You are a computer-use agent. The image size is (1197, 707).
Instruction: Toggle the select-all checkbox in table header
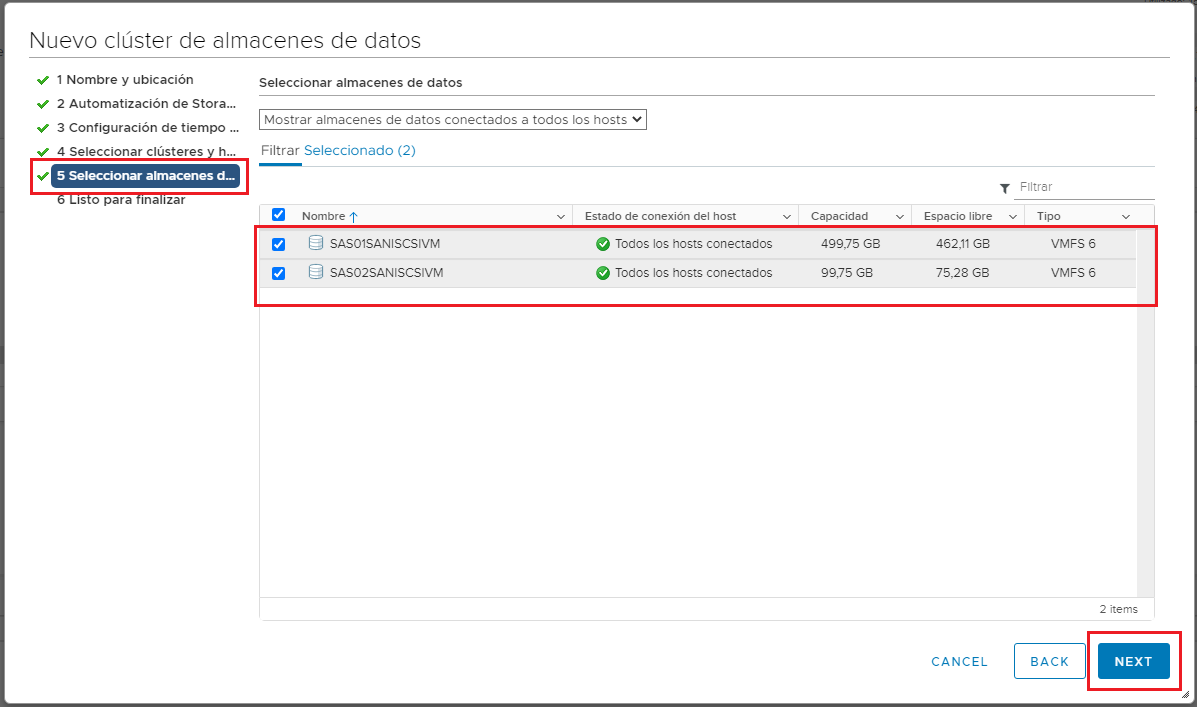coord(278,215)
